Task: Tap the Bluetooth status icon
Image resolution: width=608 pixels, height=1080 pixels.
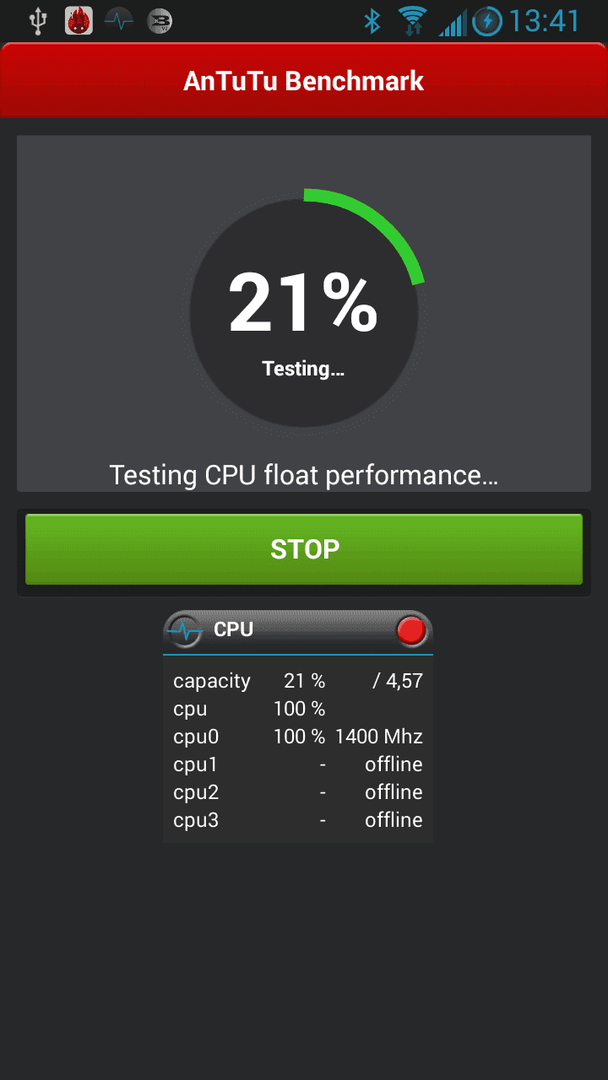Action: (x=373, y=21)
